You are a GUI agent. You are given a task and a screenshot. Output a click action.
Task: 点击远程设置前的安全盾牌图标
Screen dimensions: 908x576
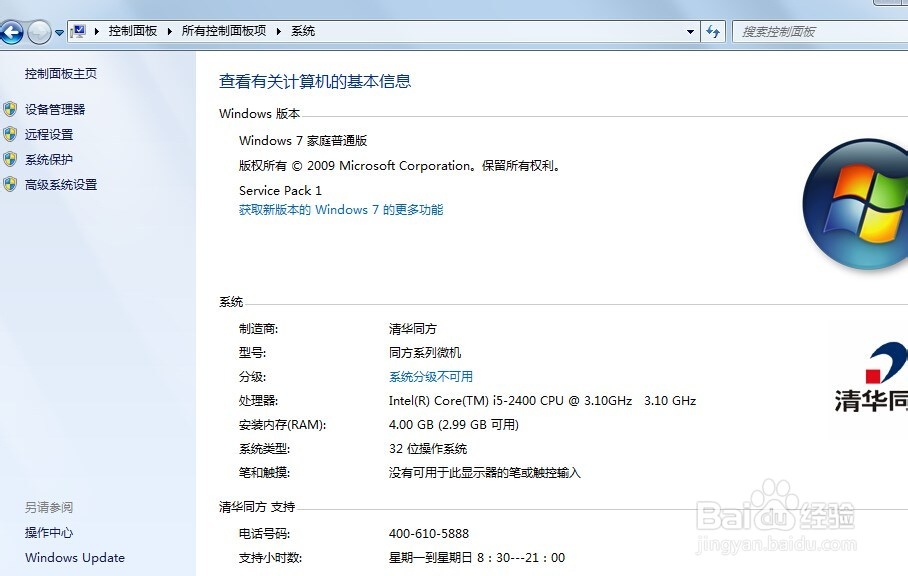(x=11, y=134)
